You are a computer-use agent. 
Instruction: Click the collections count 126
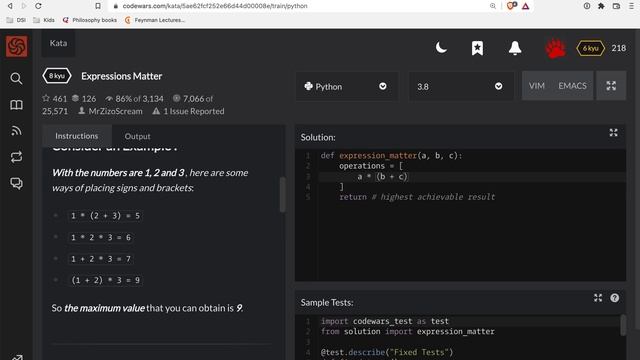coord(84,98)
